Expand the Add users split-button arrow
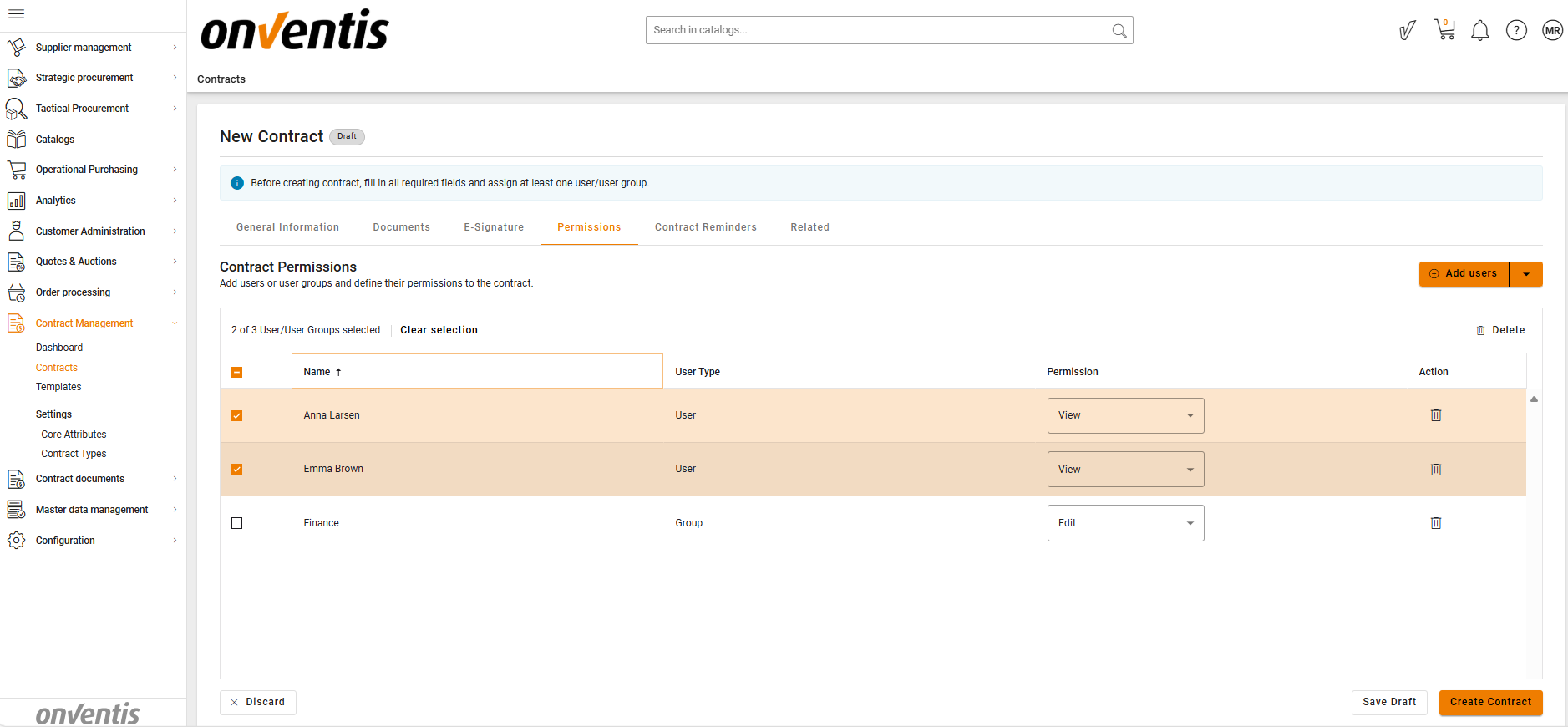Viewport: 1568px width, 727px height. 1525,274
